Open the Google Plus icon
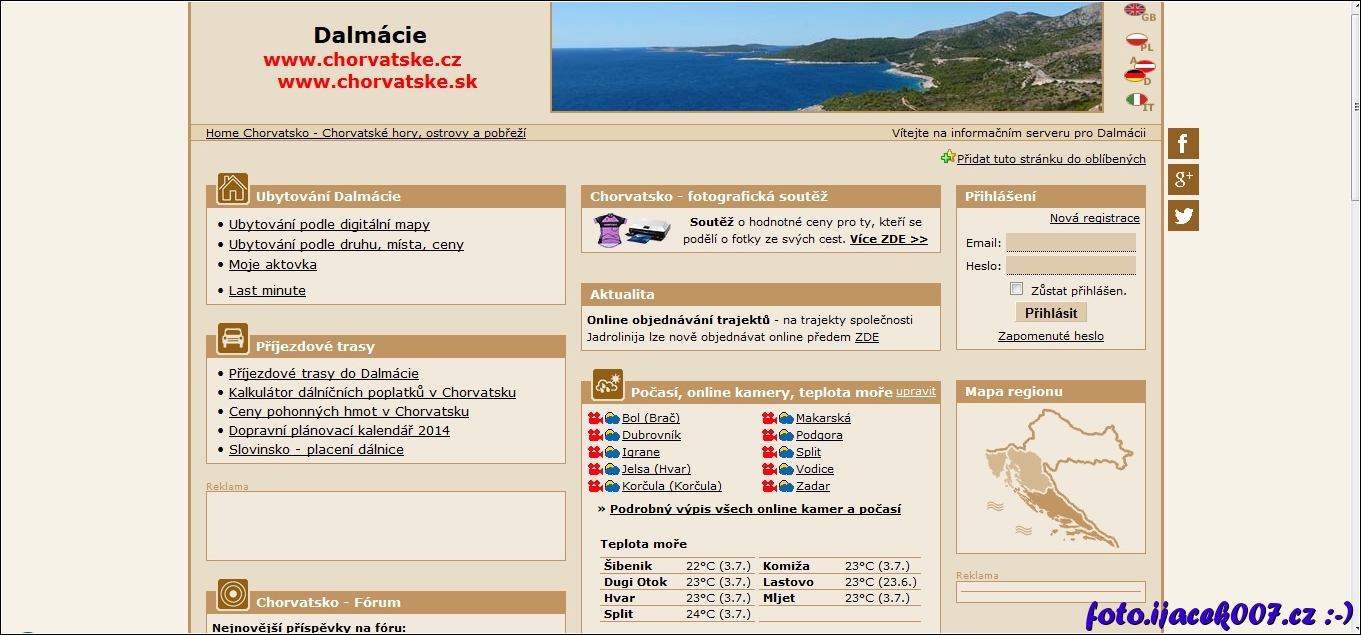1361x635 pixels. [1183, 180]
